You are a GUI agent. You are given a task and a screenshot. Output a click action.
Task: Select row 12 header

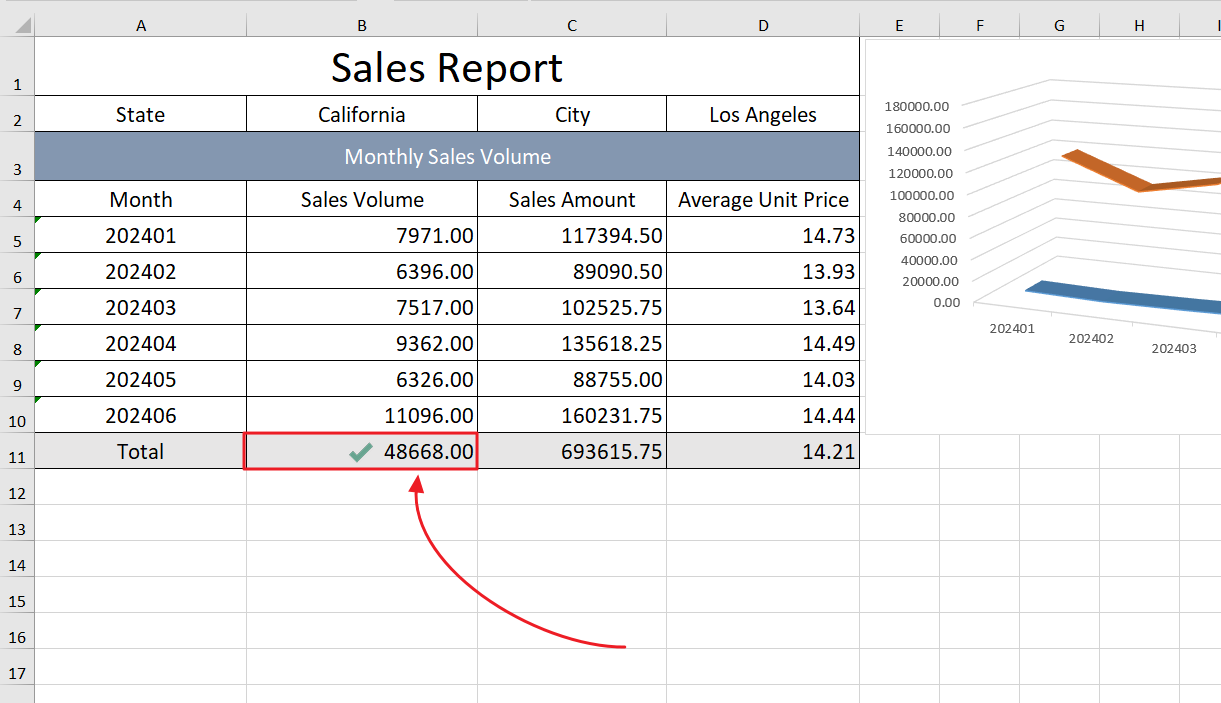[x=17, y=487]
